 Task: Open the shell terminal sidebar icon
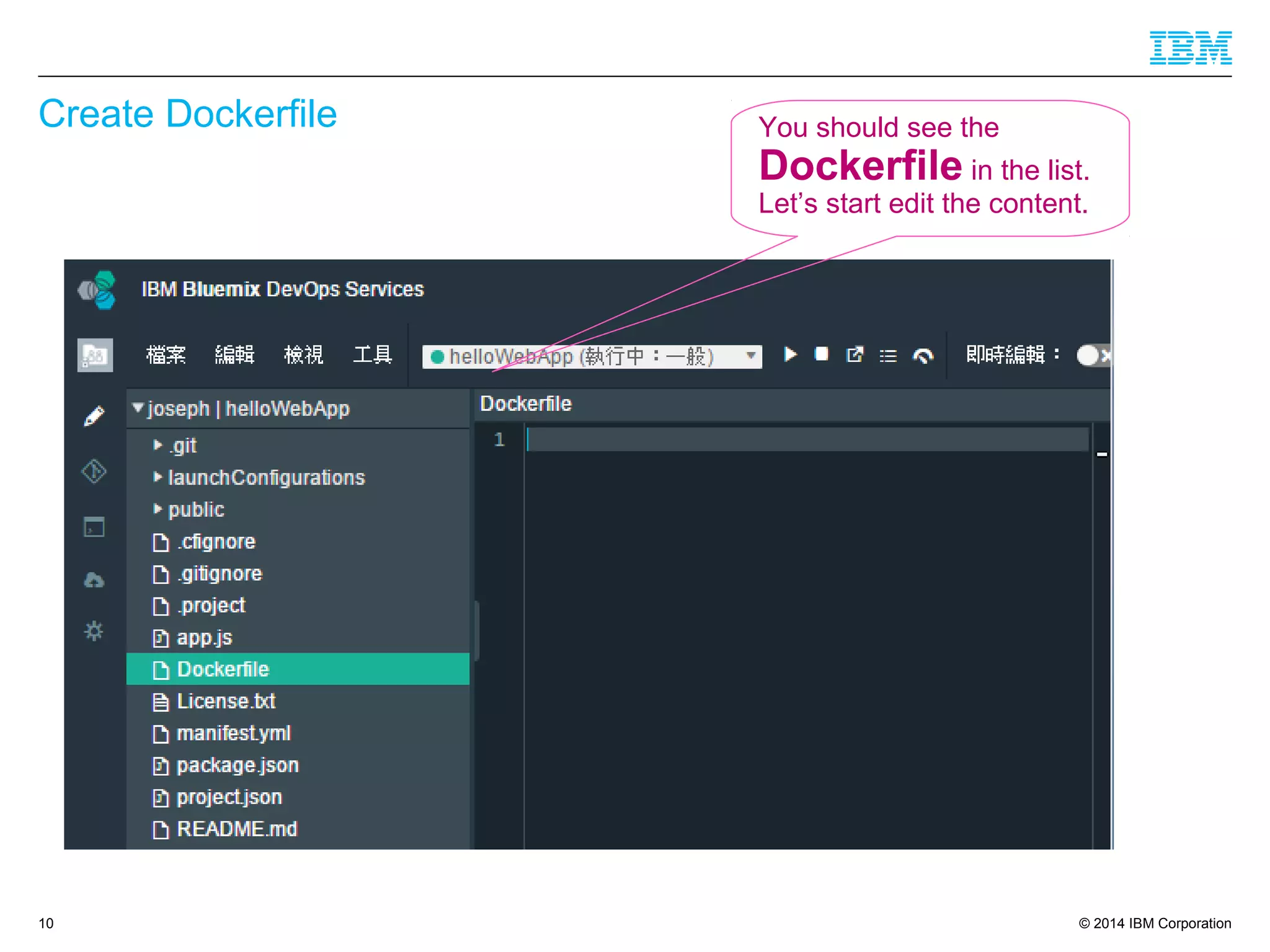point(94,527)
